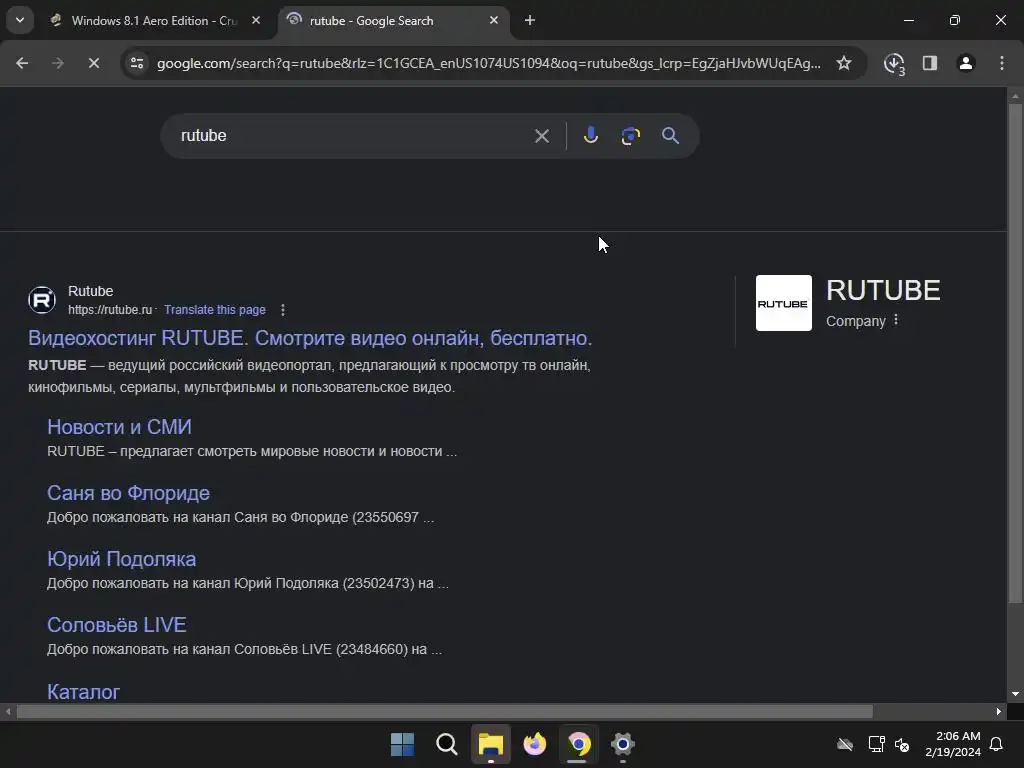This screenshot has height=768, width=1024.
Task: Go forward to the next page
Action: 58,63
